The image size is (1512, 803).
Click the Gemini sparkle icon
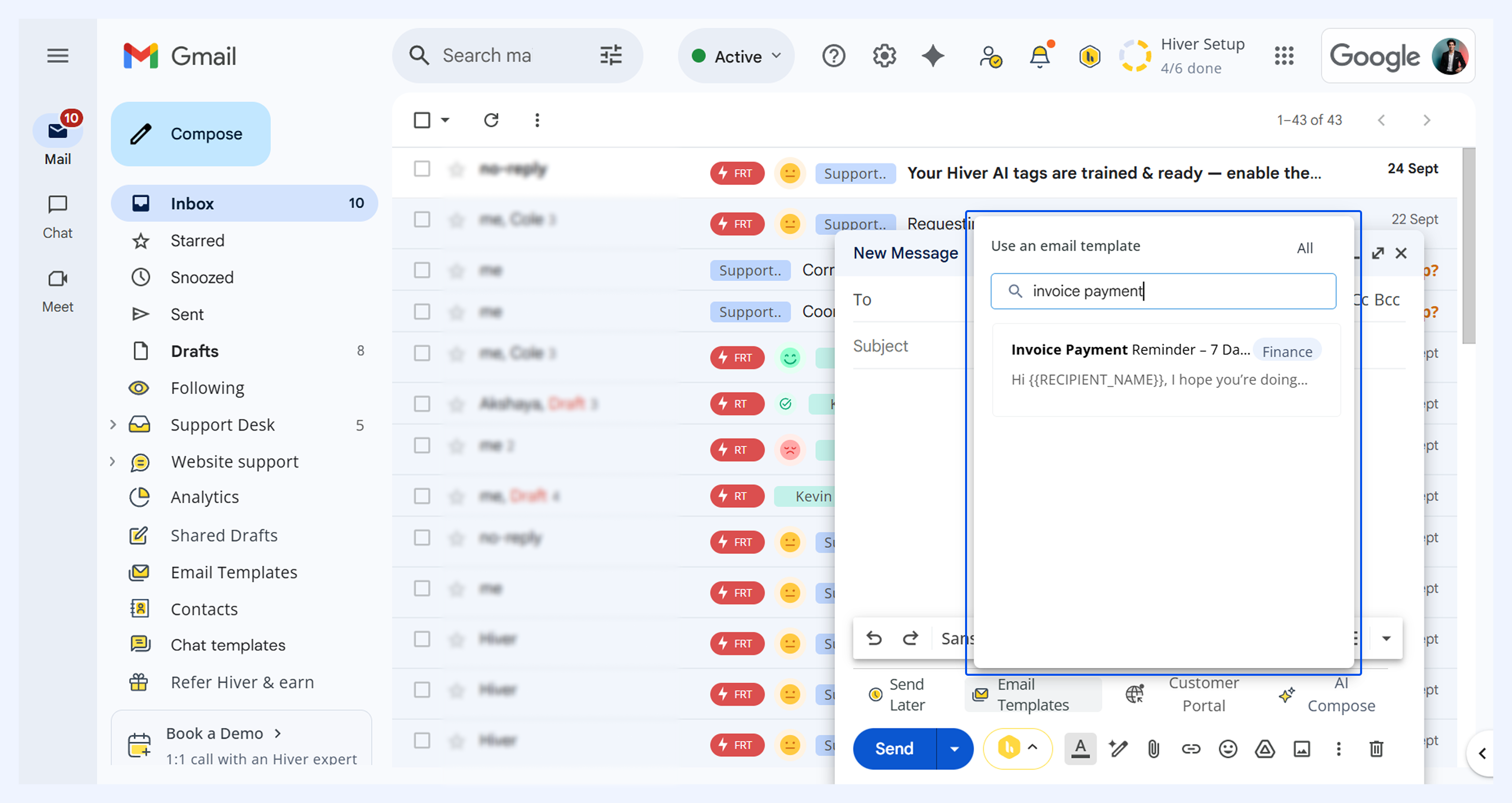click(933, 56)
